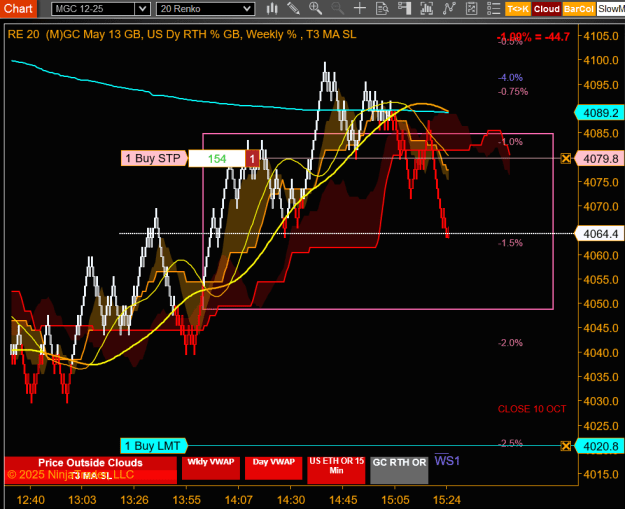Click the MGC 12-25 instrument field

coord(93,9)
